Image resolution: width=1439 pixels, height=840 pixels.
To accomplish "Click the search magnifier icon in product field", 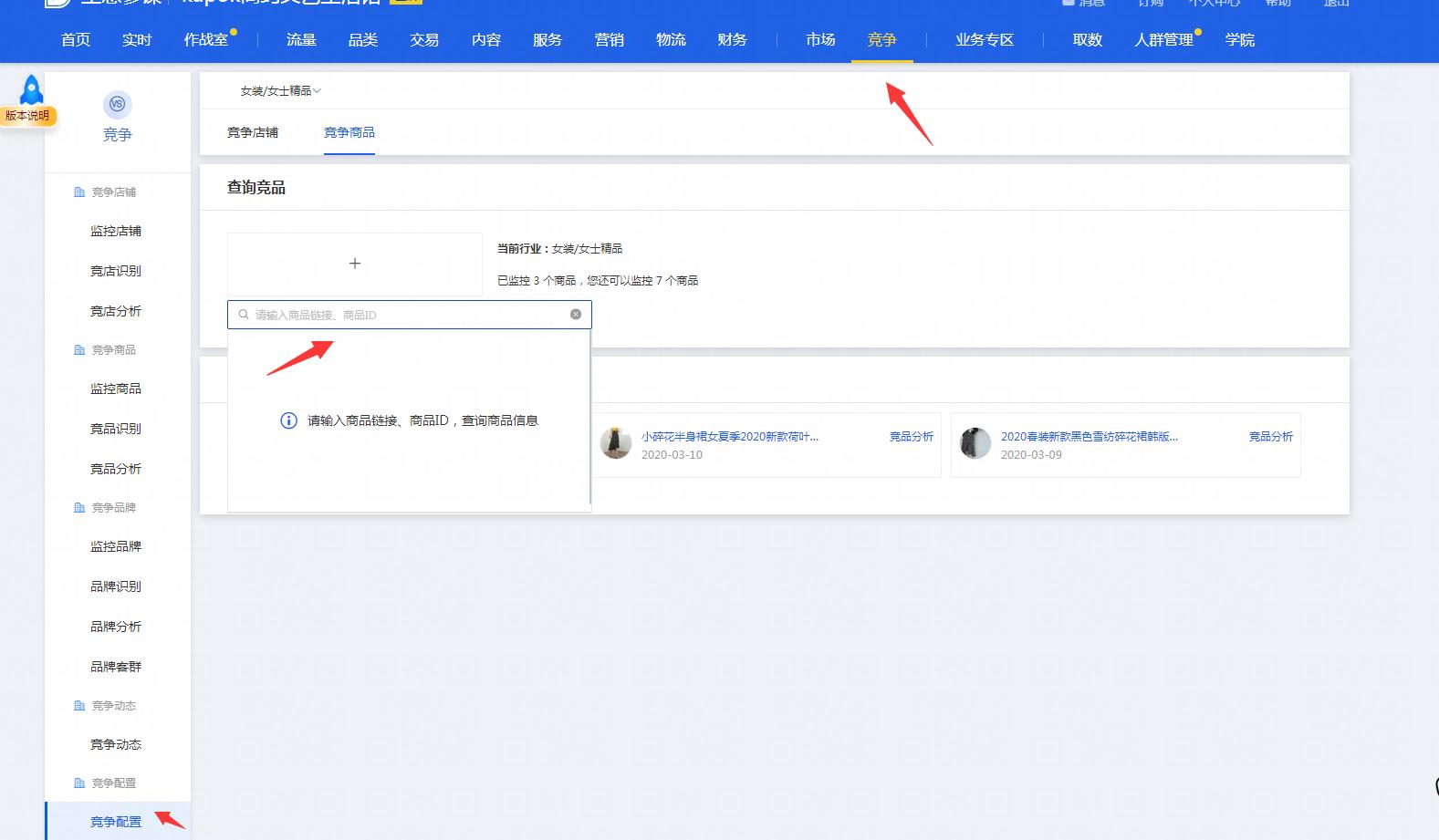I will [244, 315].
